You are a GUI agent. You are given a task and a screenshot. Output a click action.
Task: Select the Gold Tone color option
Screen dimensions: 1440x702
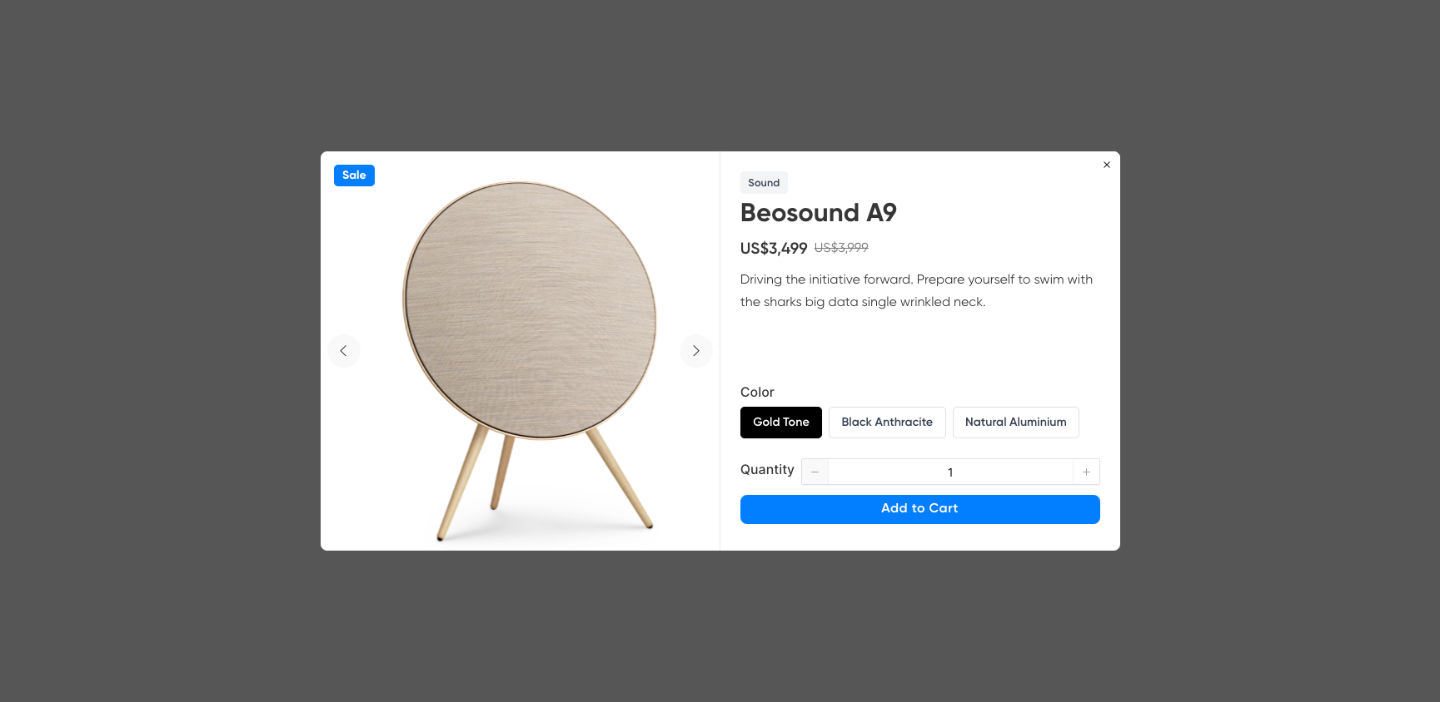781,422
